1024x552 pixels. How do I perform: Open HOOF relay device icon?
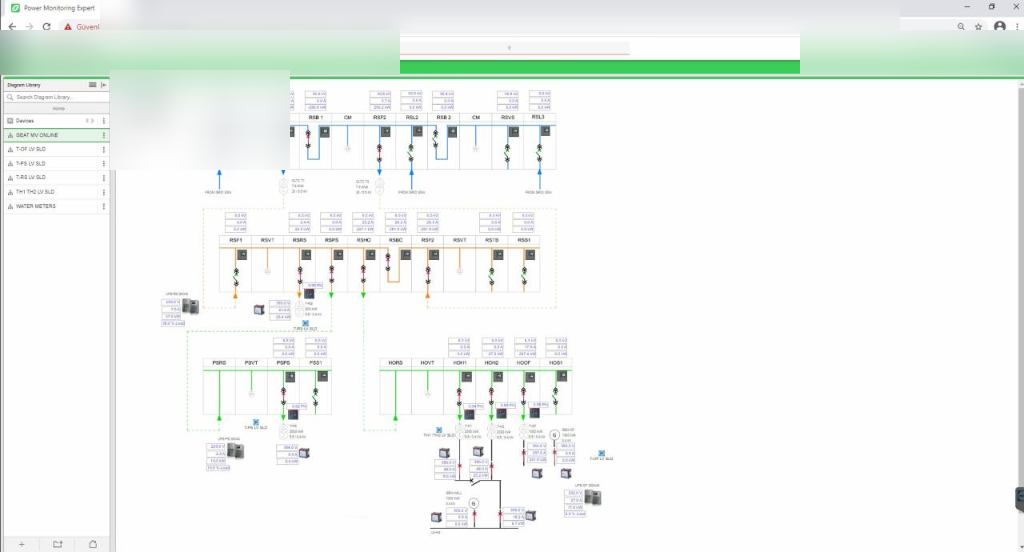click(530, 377)
